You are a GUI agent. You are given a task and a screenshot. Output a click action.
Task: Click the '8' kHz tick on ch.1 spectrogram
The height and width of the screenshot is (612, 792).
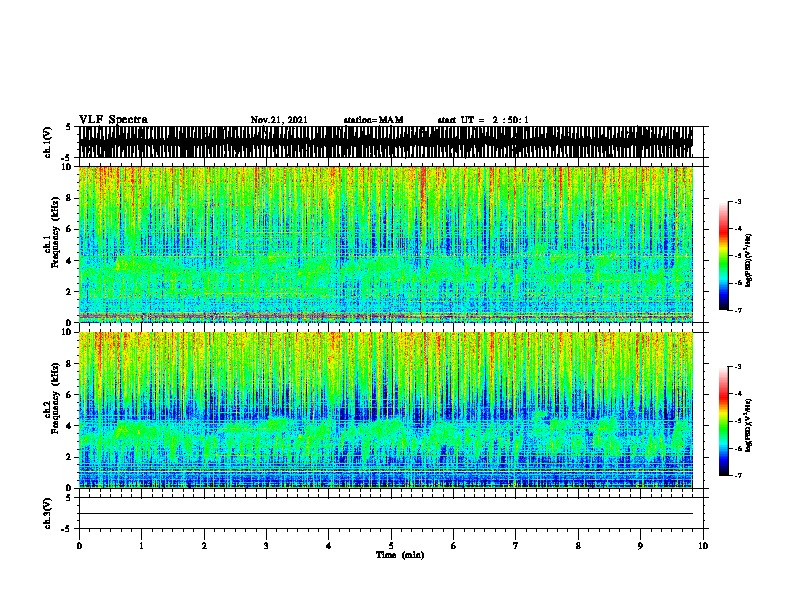(x=70, y=198)
